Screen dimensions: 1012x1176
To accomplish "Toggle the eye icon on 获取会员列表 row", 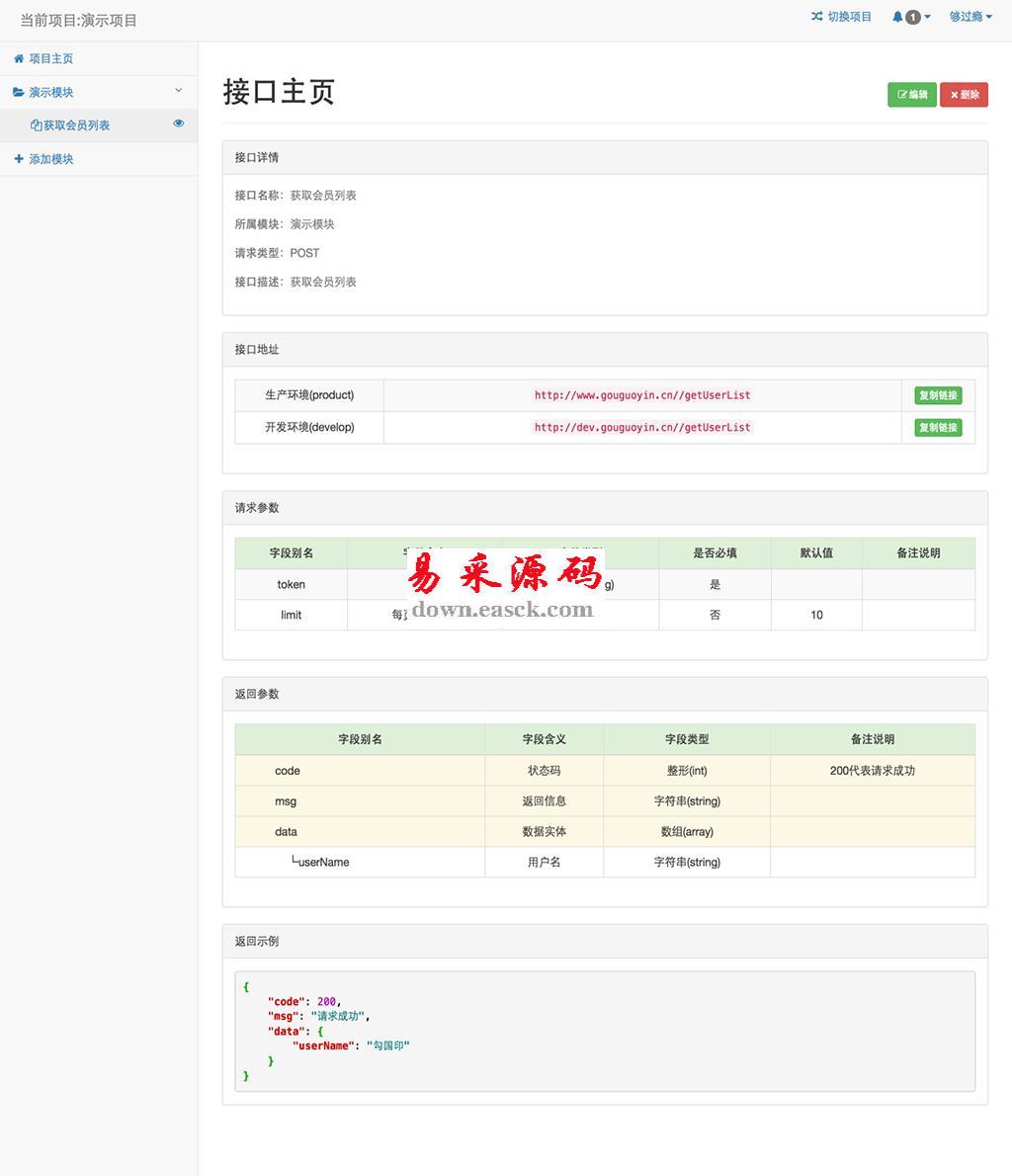I will 179,123.
